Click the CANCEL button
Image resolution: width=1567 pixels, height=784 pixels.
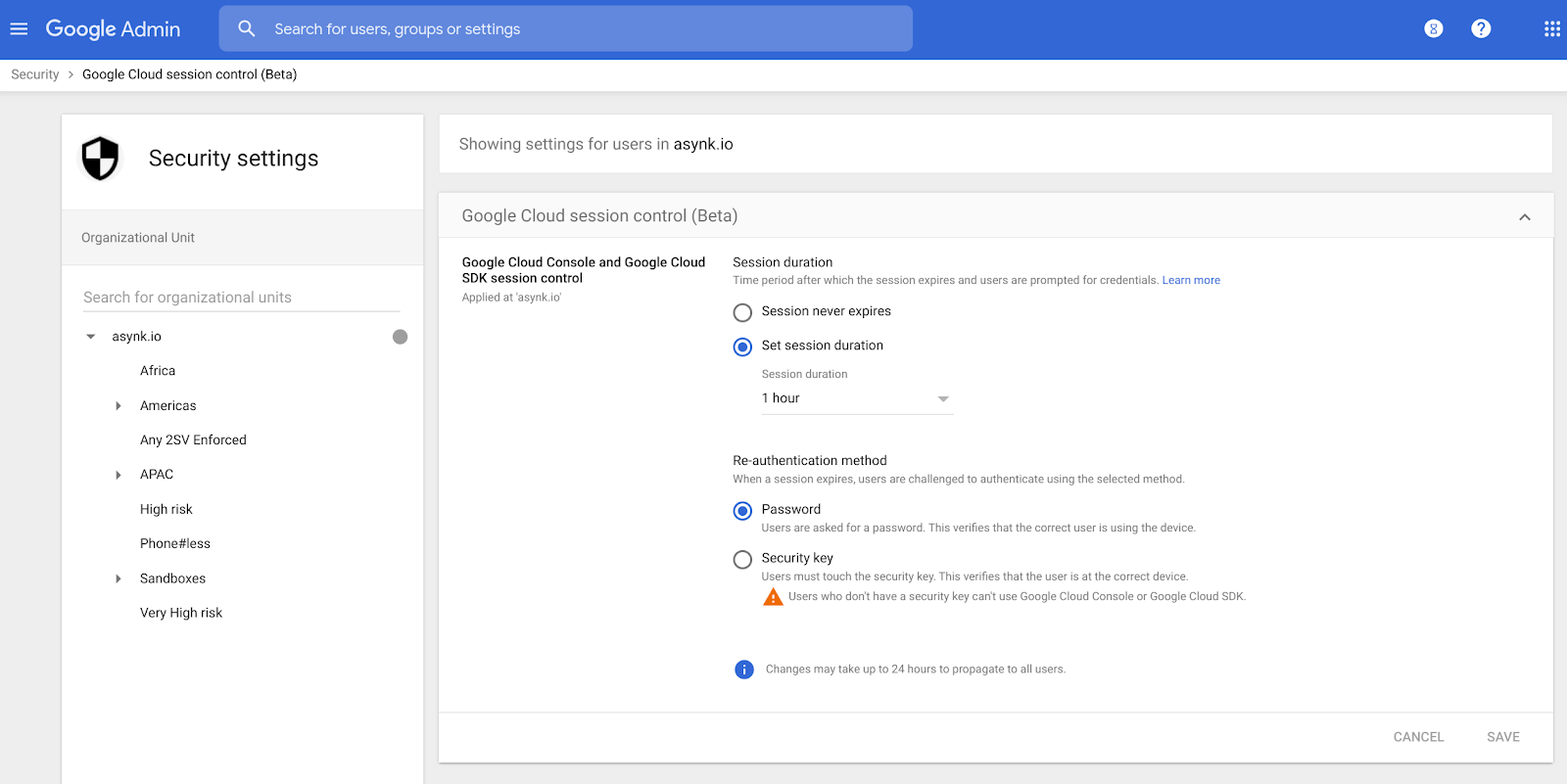click(x=1418, y=737)
